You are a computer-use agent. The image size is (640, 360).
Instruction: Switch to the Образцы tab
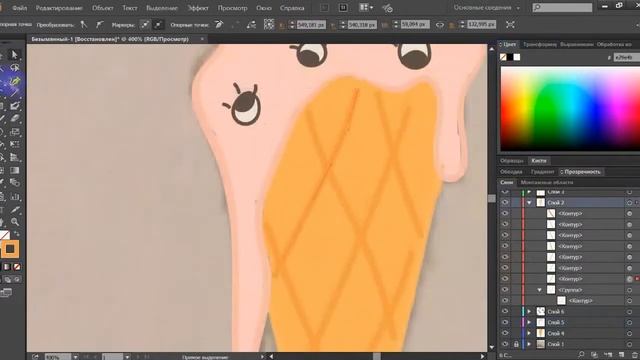512,161
